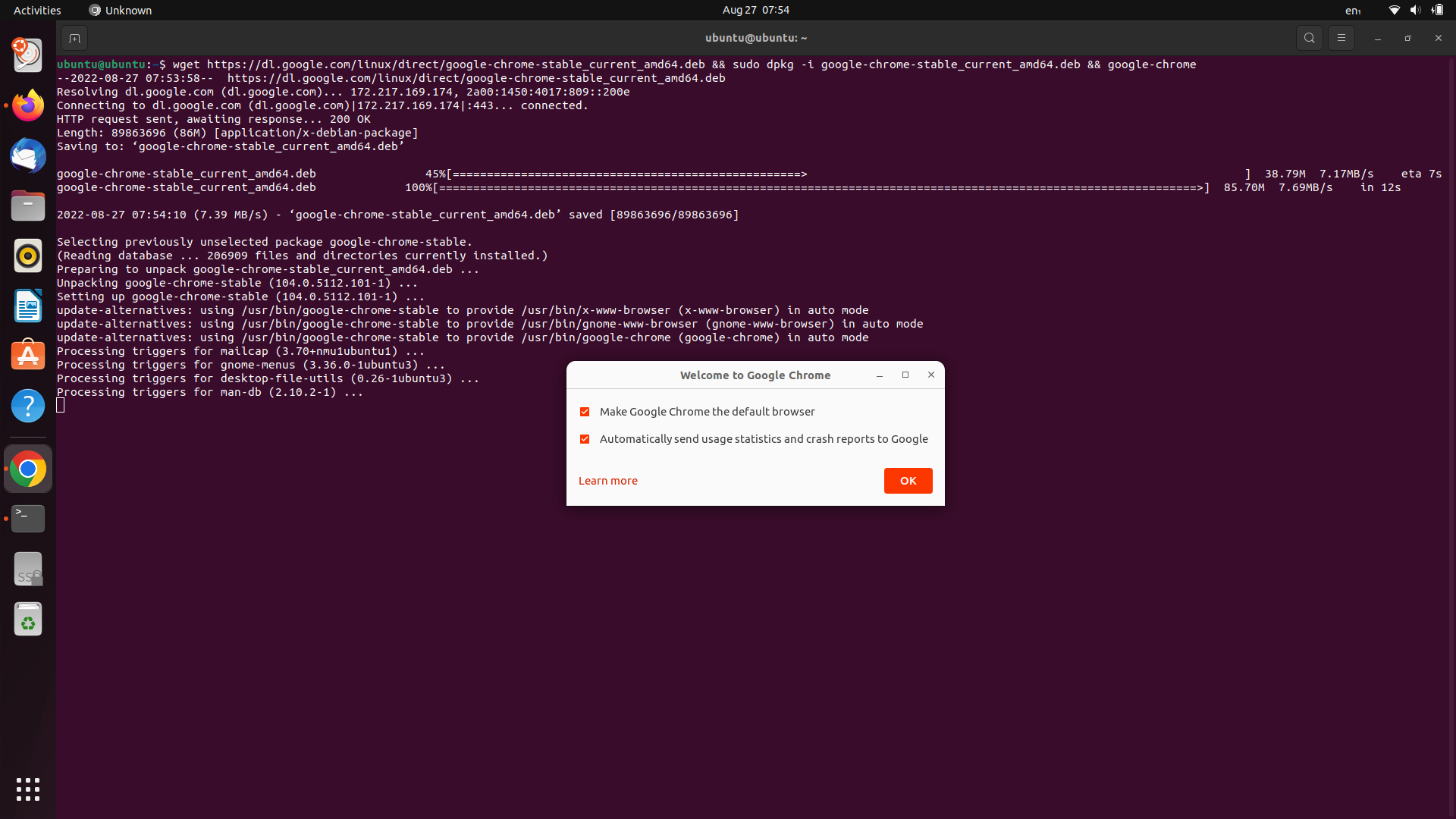Open the battery status indicator
Screen dimensions: 1456x819
[x=1437, y=10]
